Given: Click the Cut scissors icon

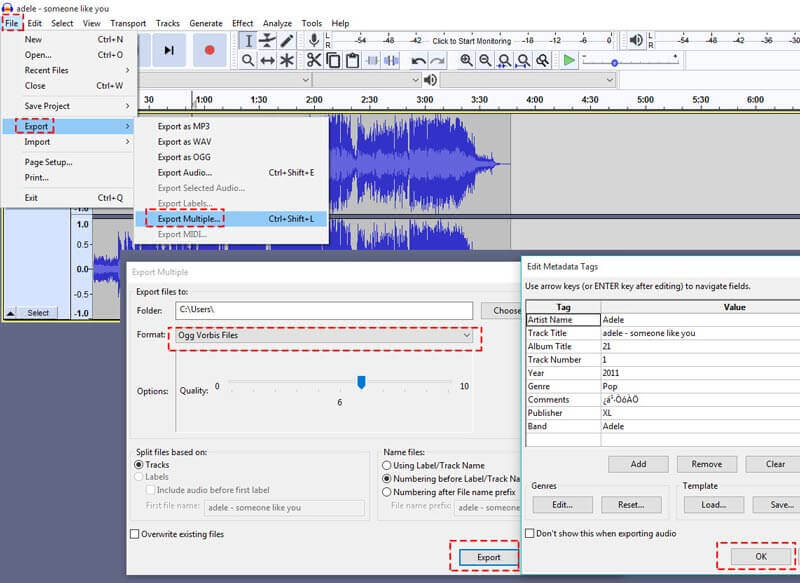Looking at the screenshot, I should (313, 61).
